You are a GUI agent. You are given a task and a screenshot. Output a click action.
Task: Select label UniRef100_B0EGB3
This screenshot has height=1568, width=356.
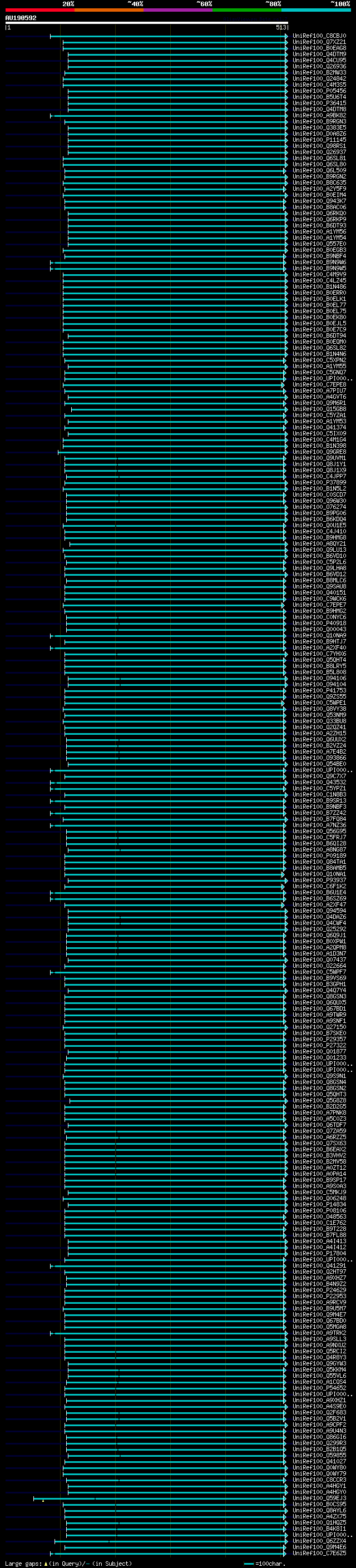point(319,250)
